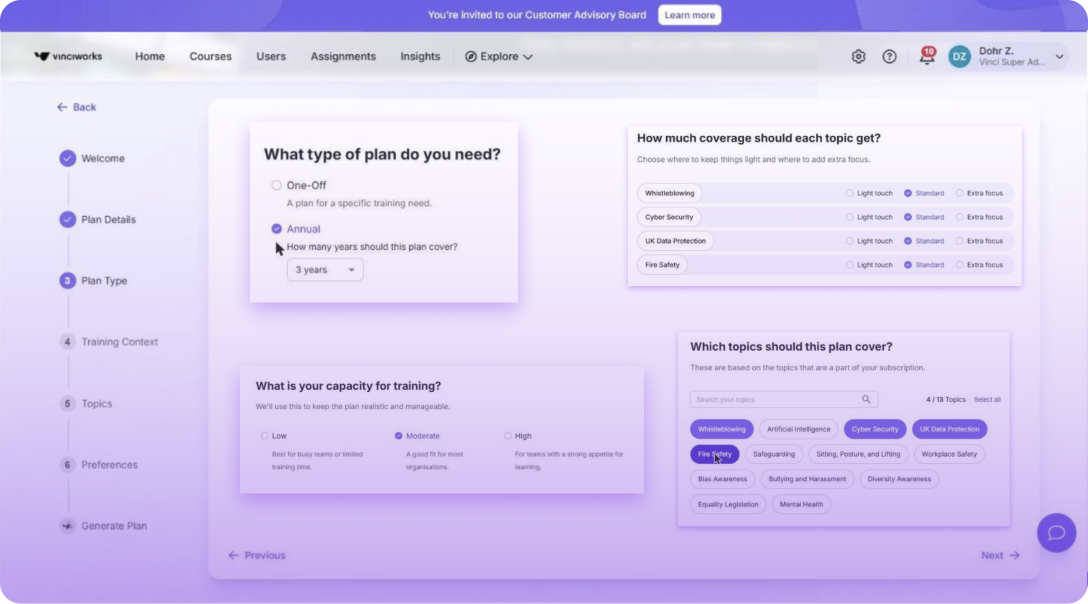
Task: Return to the Previous step
Action: click(x=257, y=555)
